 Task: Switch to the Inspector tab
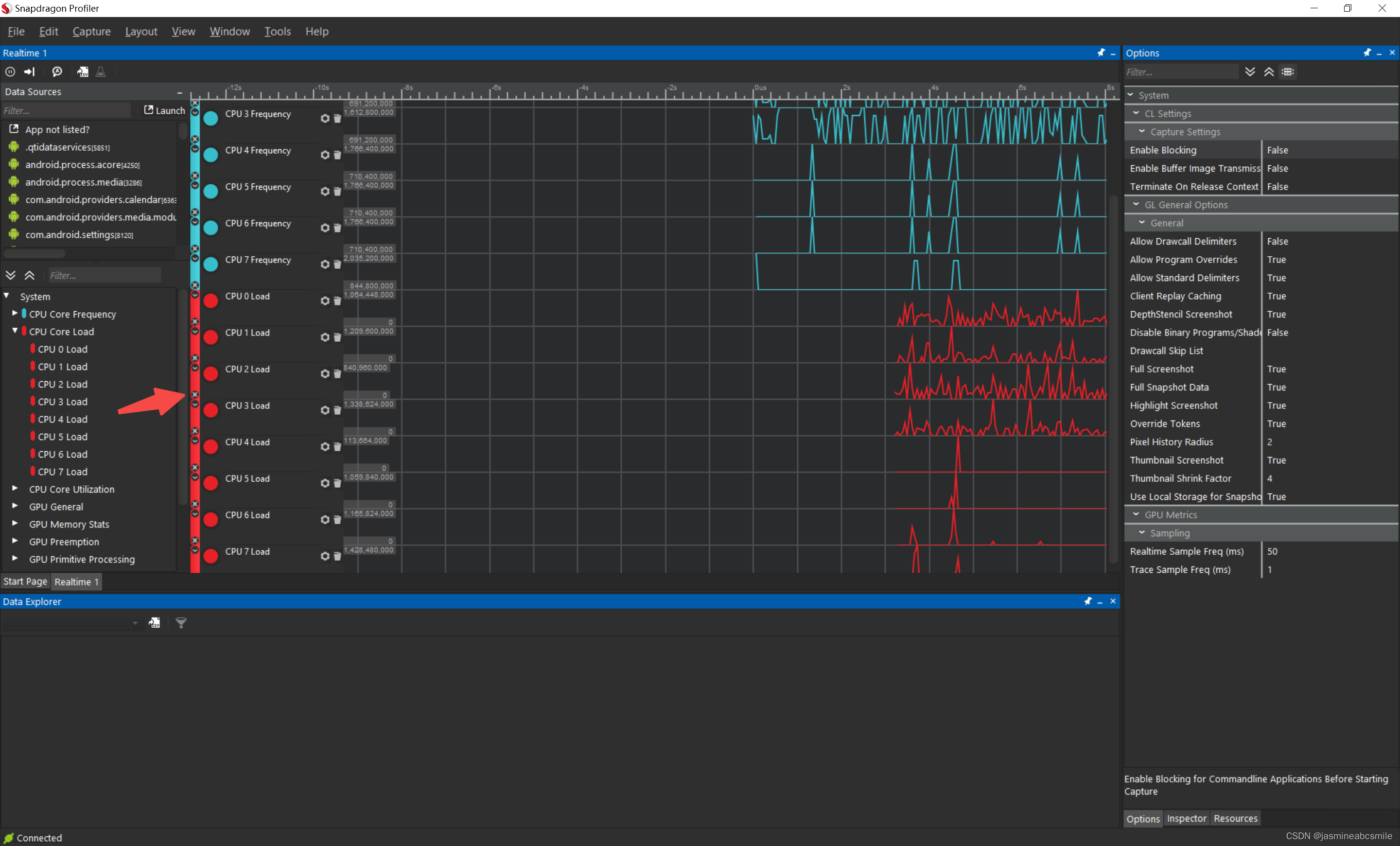click(x=1187, y=818)
